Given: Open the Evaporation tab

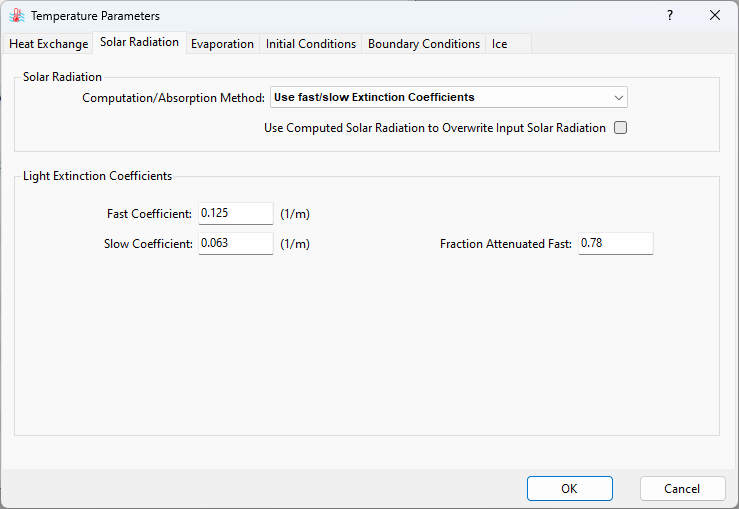Looking at the screenshot, I should 222,44.
